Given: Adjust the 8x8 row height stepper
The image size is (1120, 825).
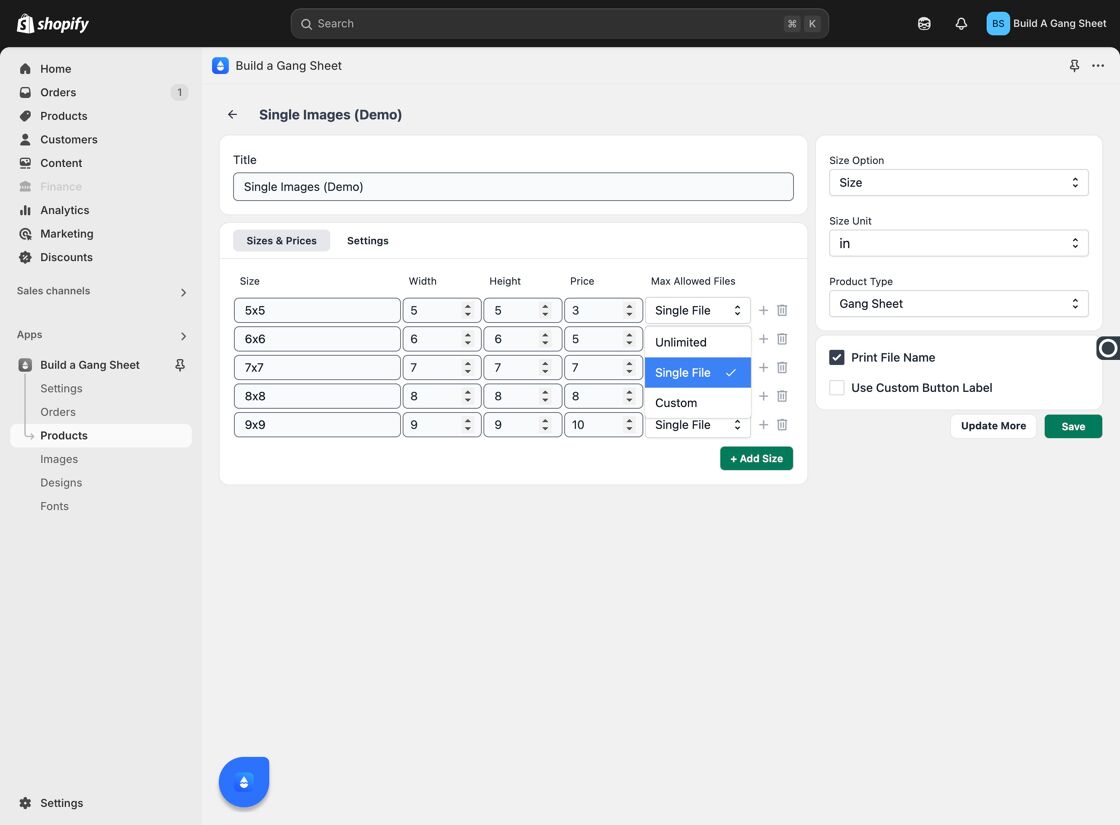Looking at the screenshot, I should (x=545, y=396).
